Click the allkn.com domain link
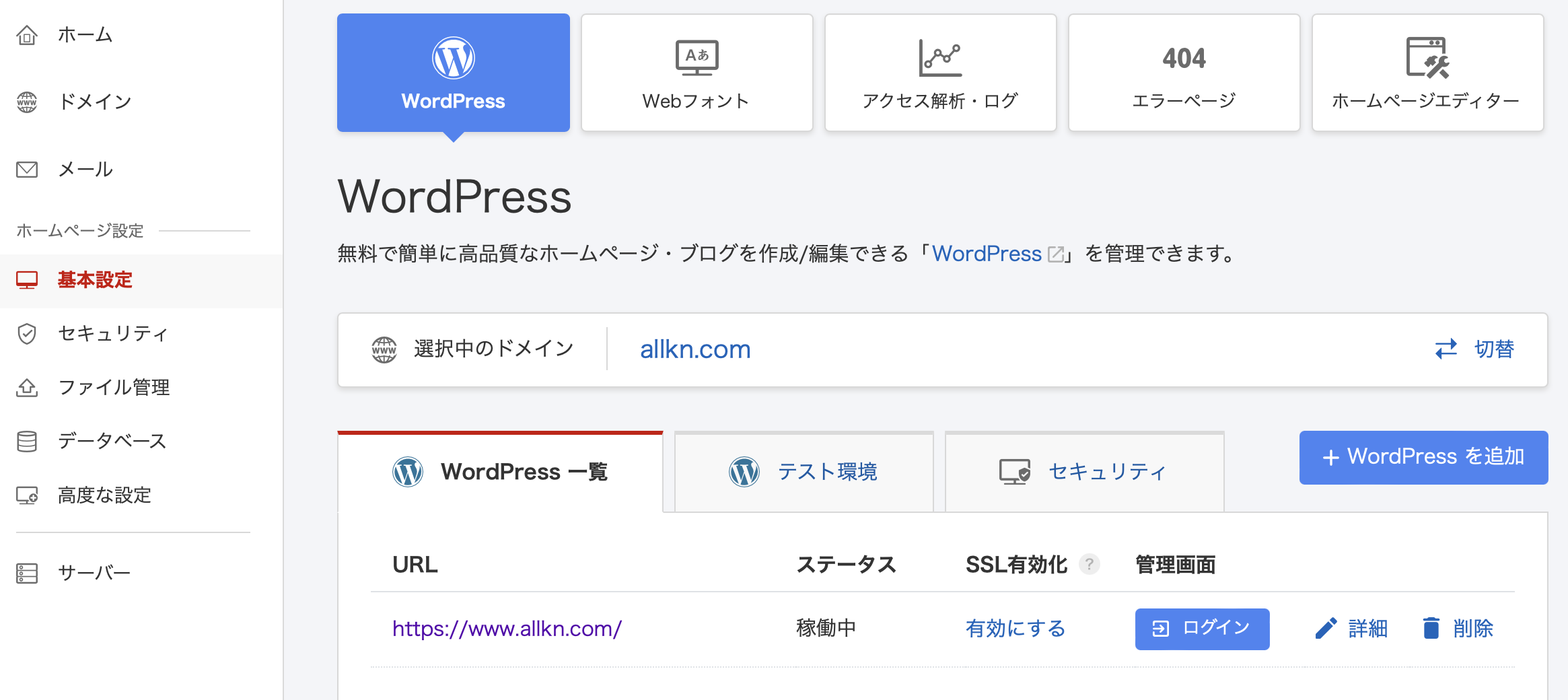Image resolution: width=1568 pixels, height=700 pixels. (x=695, y=349)
